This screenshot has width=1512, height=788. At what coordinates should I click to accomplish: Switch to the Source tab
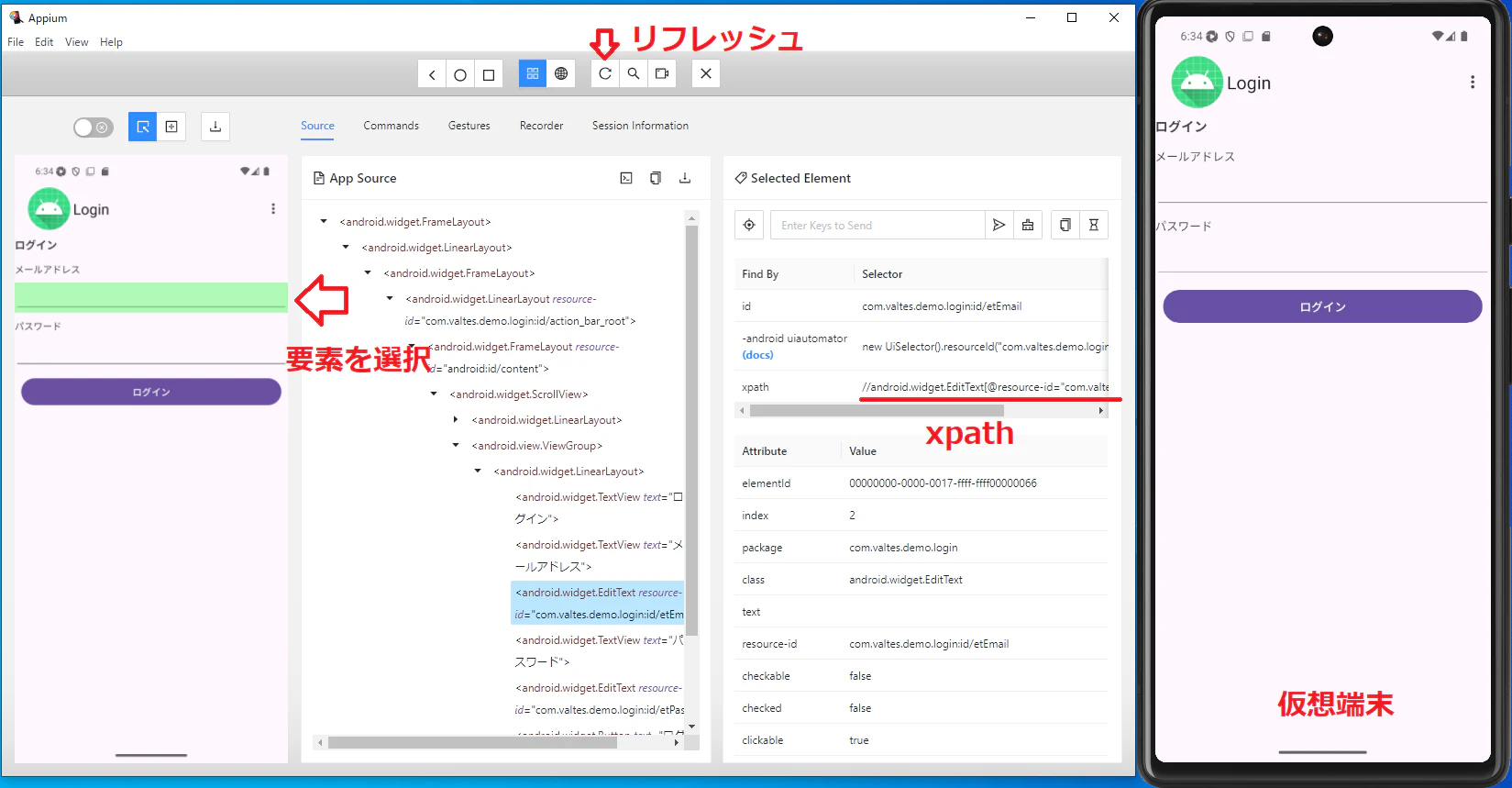point(317,126)
